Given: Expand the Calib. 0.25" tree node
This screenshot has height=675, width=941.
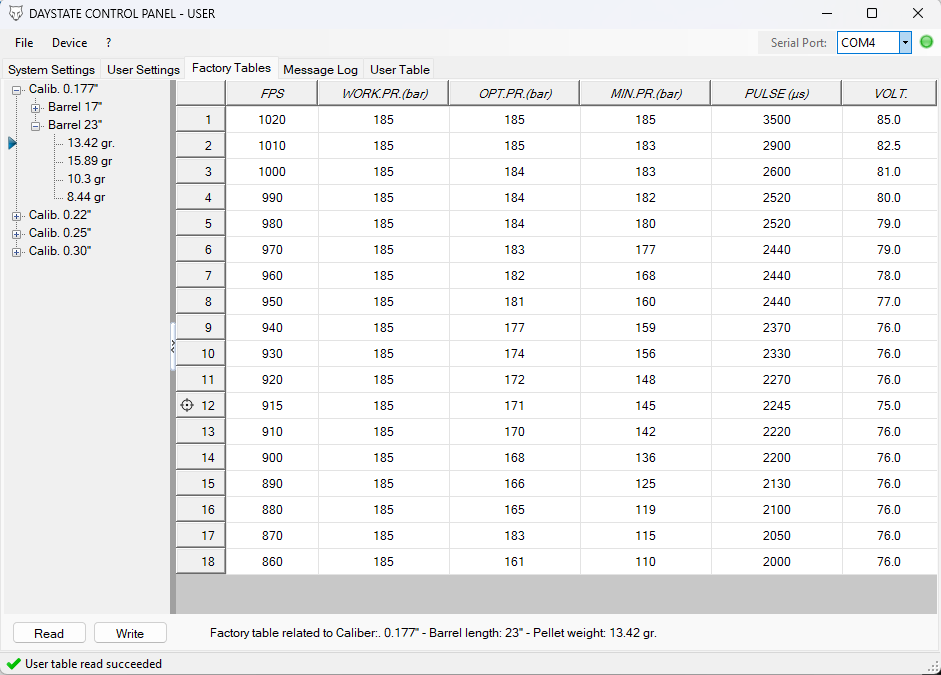Looking at the screenshot, I should click(16, 234).
